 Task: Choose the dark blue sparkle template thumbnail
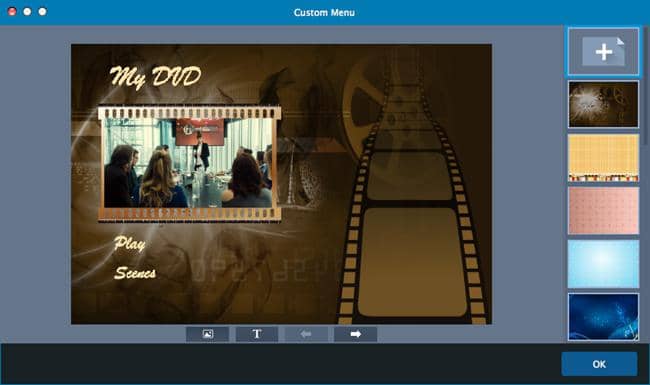603,317
